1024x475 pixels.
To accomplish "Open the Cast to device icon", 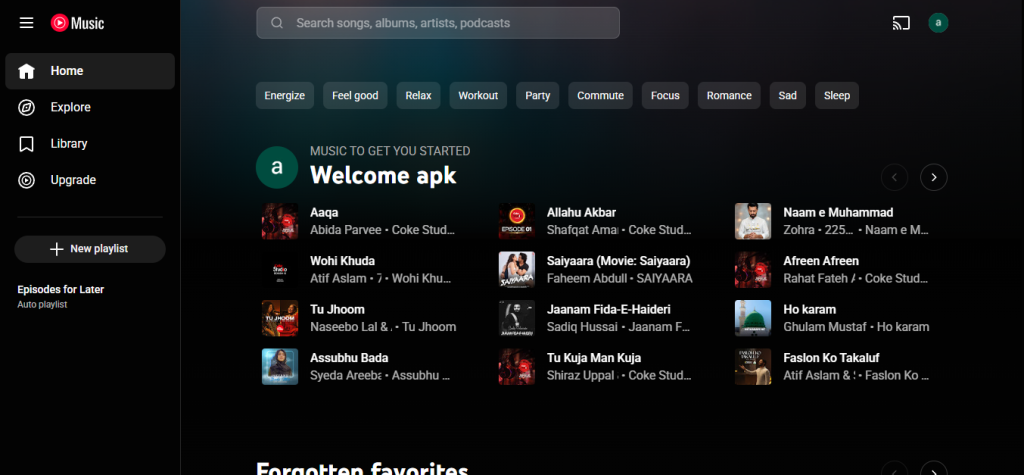I will (900, 23).
